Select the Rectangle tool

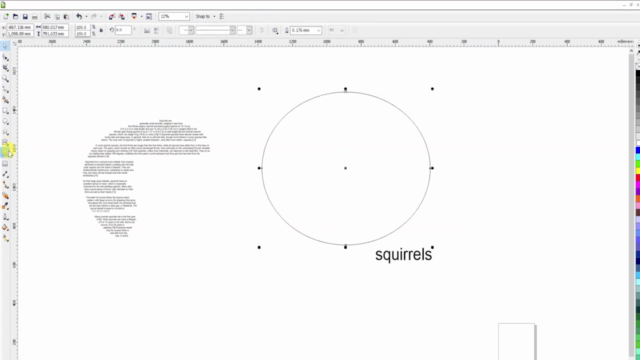[x=5, y=111]
